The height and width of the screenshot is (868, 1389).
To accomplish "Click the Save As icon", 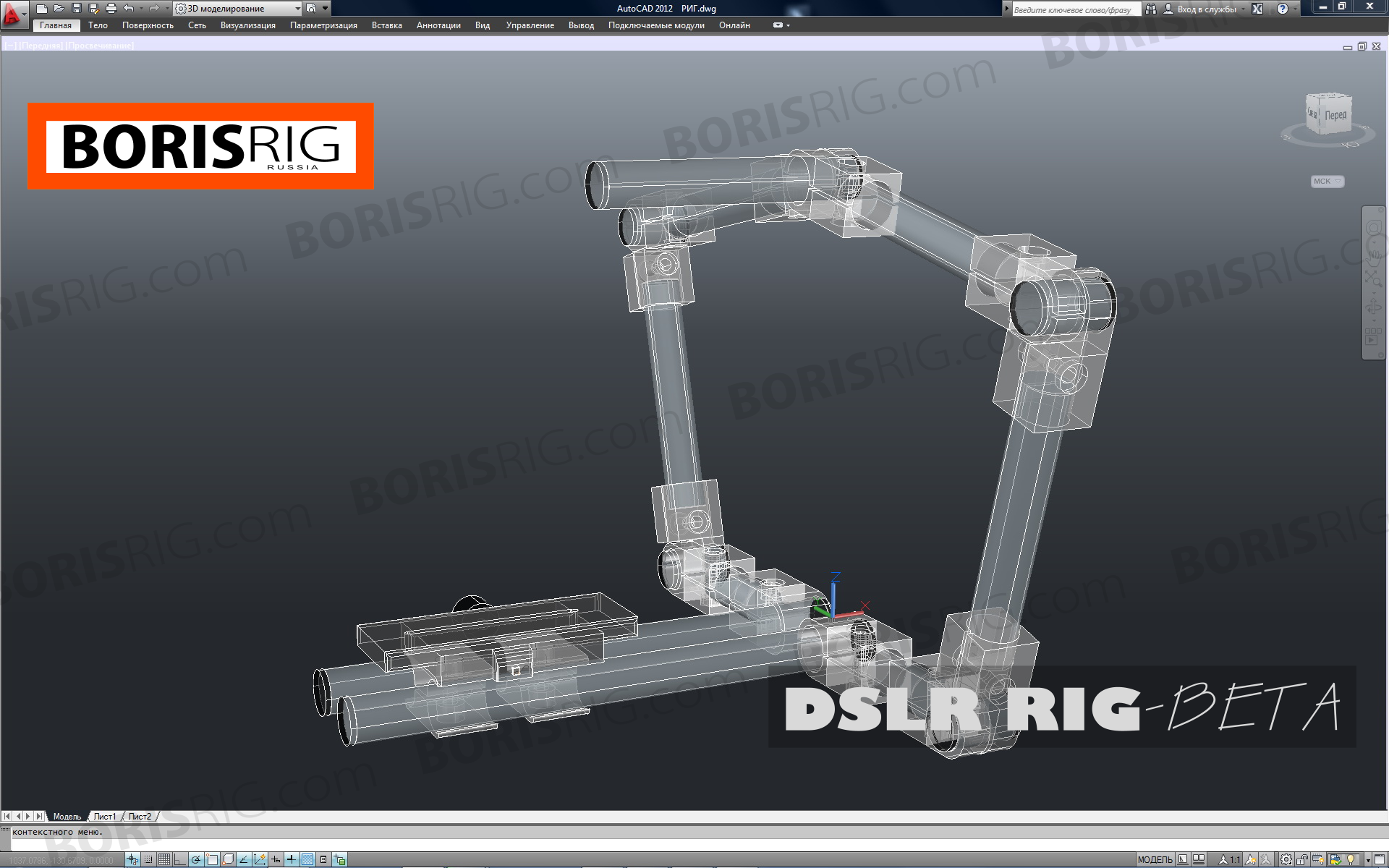I will click(94, 9).
